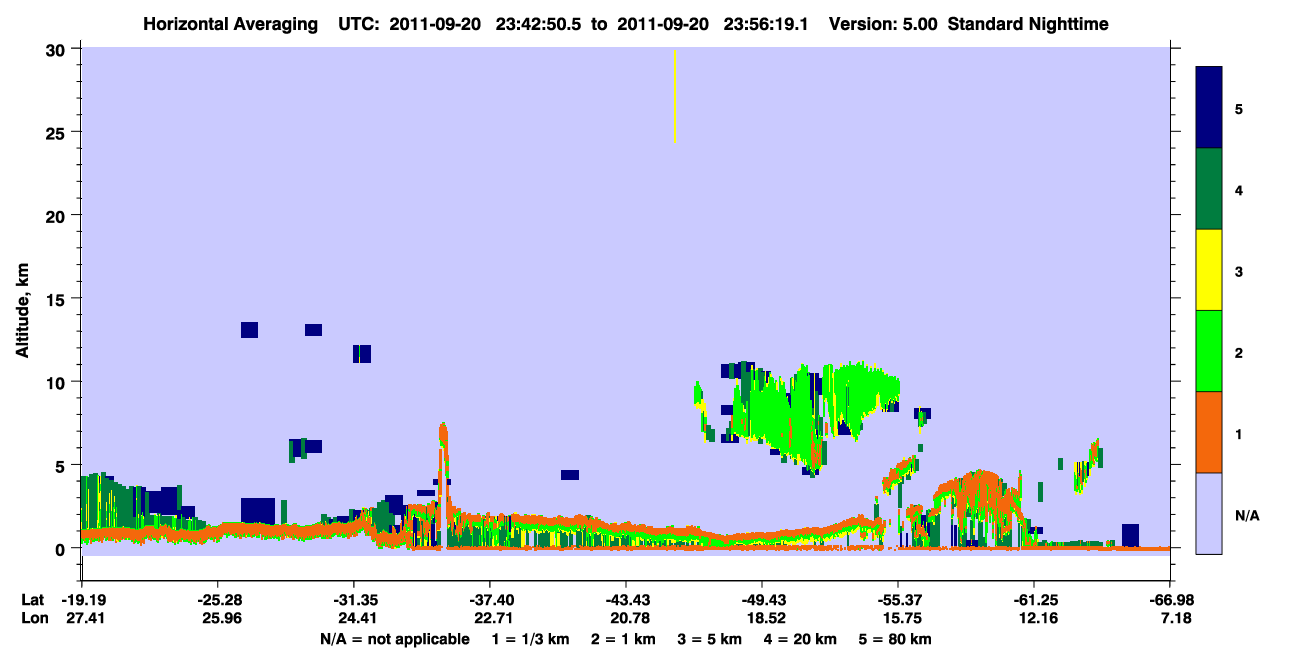The height and width of the screenshot is (667, 1300).
Task: Click the latitude value -61.25
Action: tap(1034, 600)
